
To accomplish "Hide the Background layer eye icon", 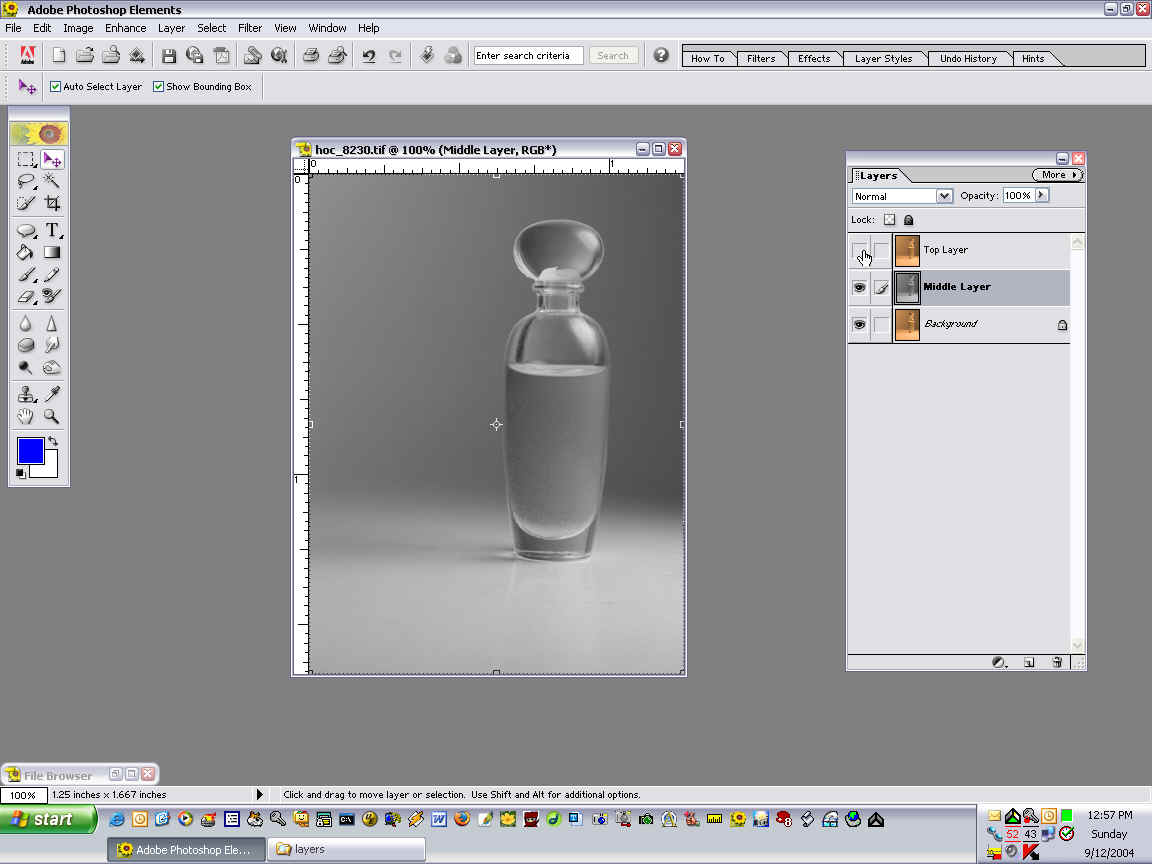I will tap(859, 324).
